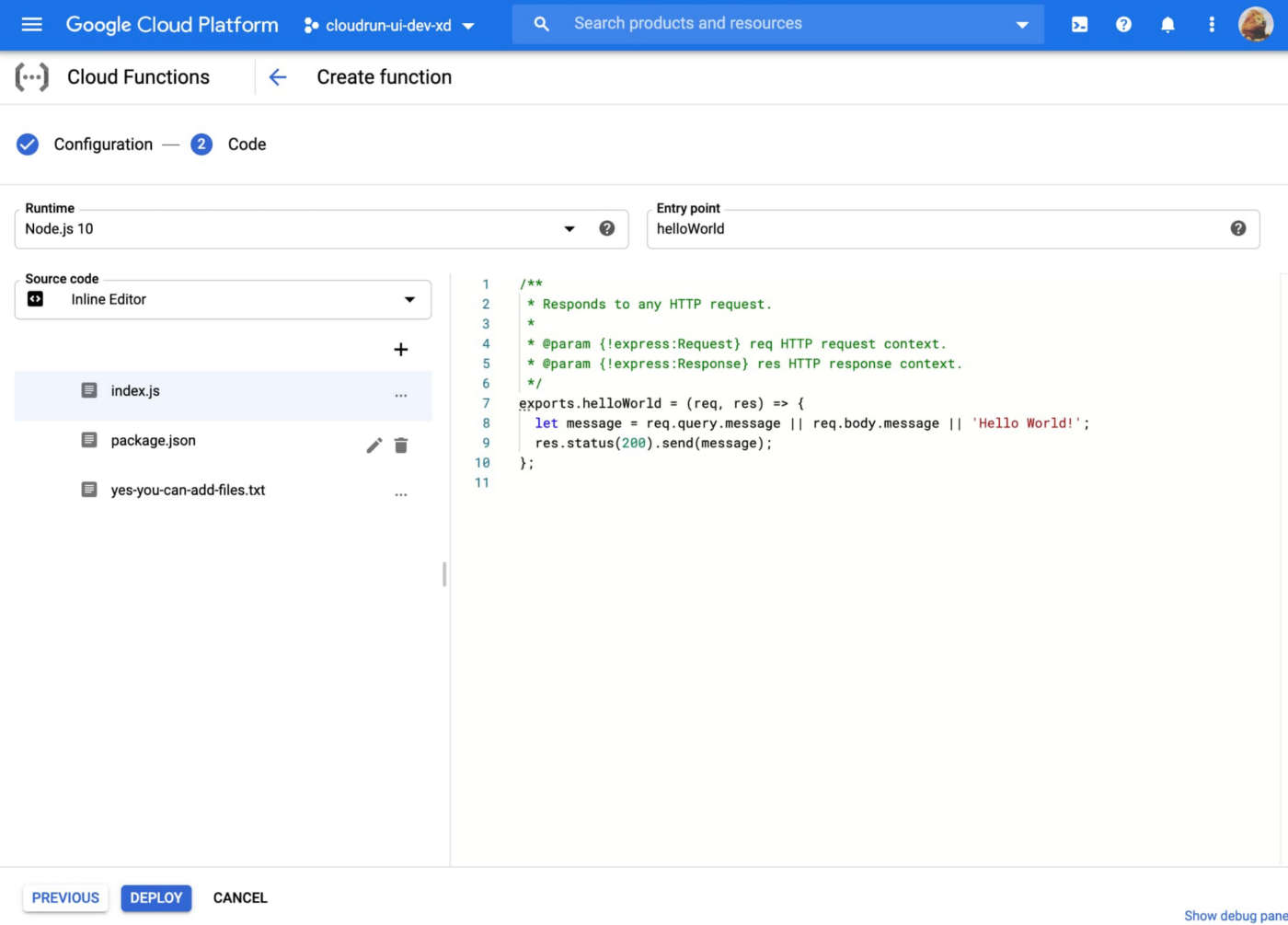Click the DEPLOY button

click(x=155, y=897)
